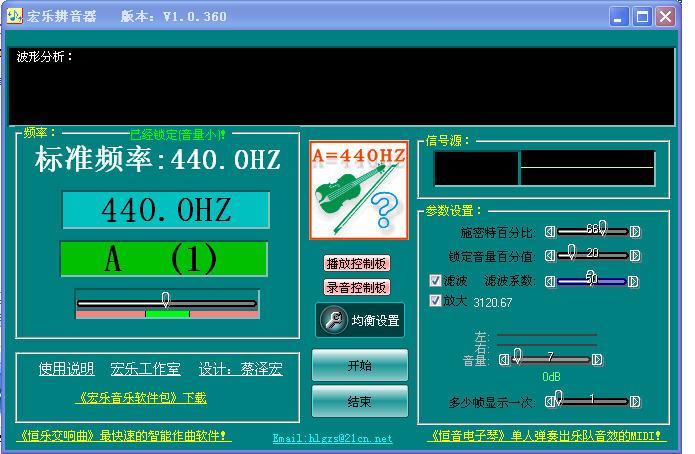Click 《宏乐音乐软件包》下载 download link
This screenshot has width=695, height=454.
(x=141, y=398)
